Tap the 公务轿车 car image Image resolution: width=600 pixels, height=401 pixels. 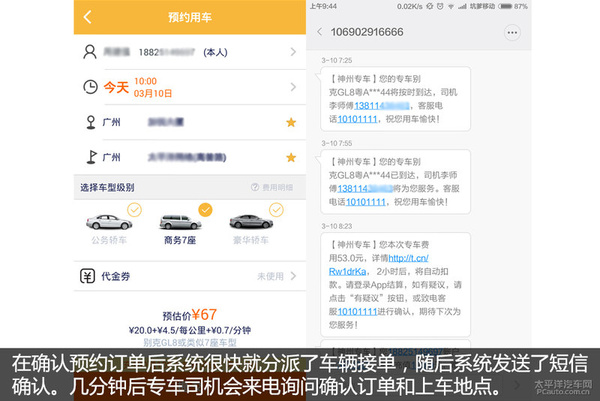pos(109,222)
